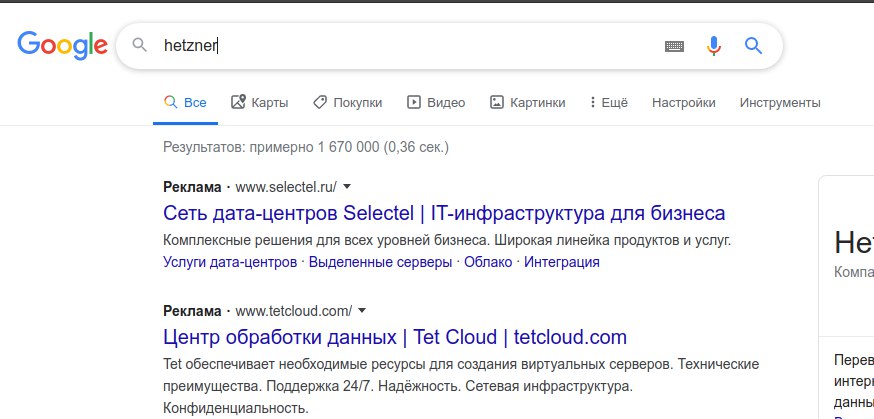This screenshot has width=874, height=419.
Task: Click the Selectel ad description text
Action: click(446, 241)
